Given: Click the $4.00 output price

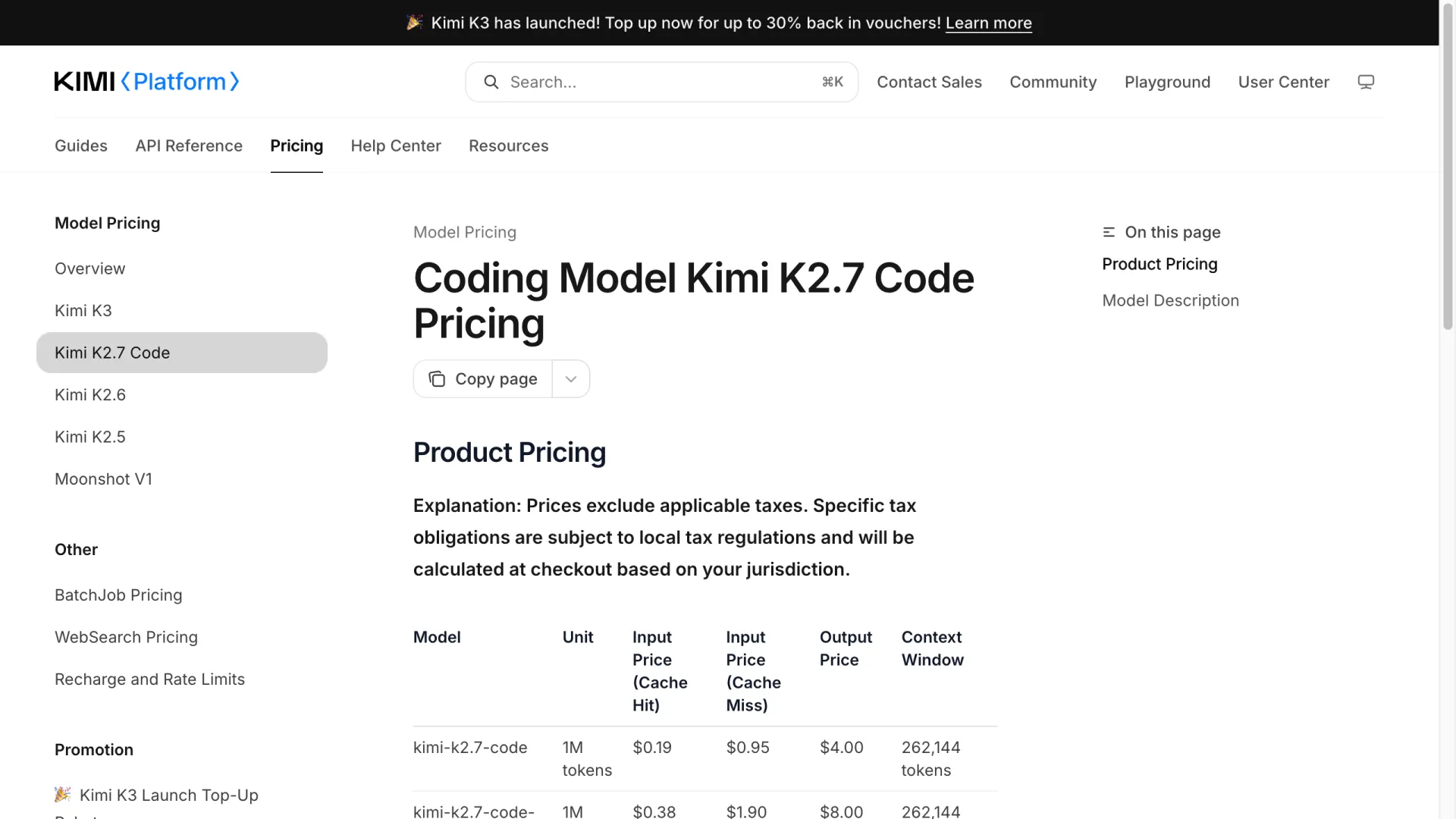Looking at the screenshot, I should coord(841,747).
